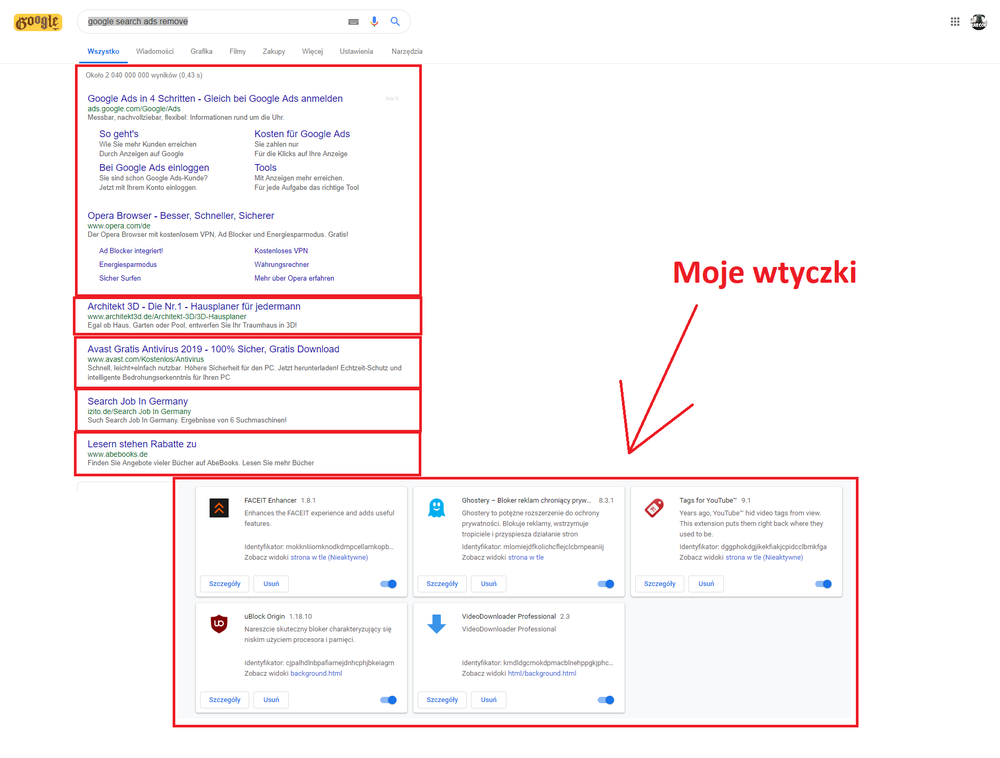Open the So geht's sitelink

119,134
